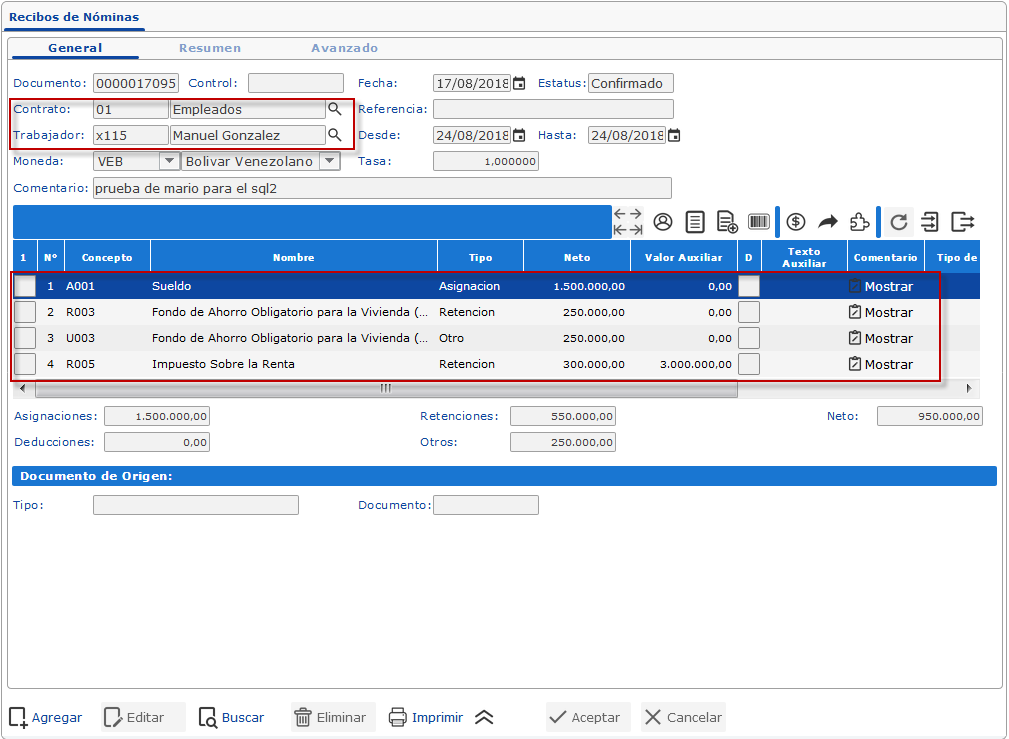Open the Bolivar Venezolano dropdown

[329, 161]
